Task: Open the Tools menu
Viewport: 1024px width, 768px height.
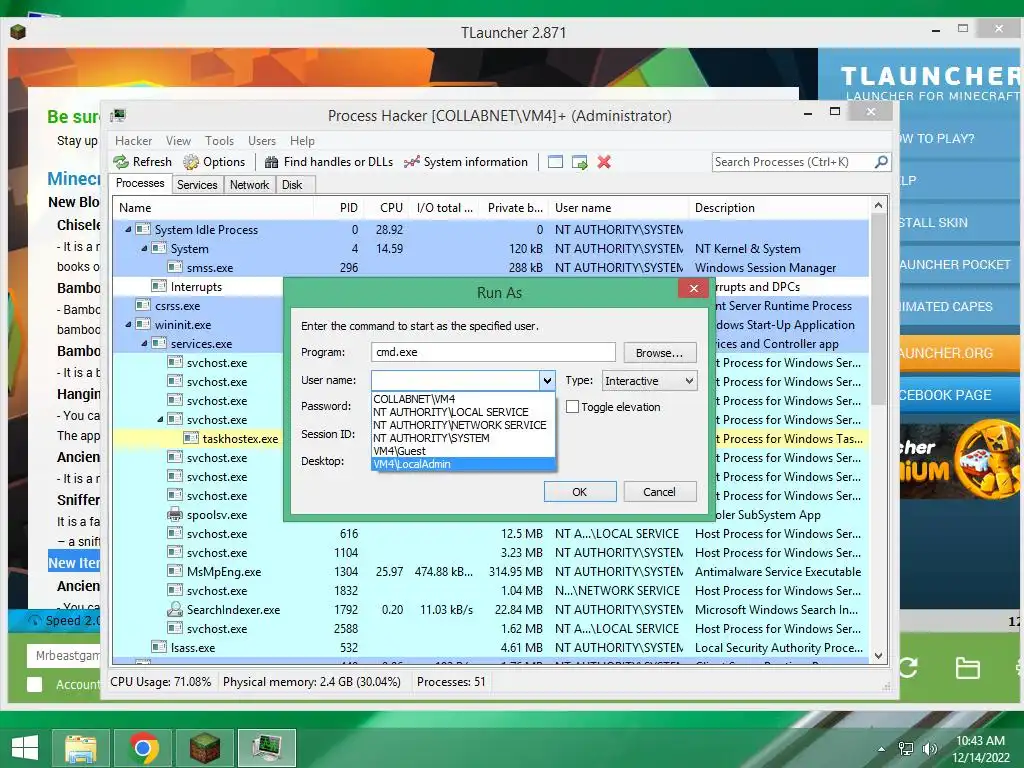Action: (219, 140)
